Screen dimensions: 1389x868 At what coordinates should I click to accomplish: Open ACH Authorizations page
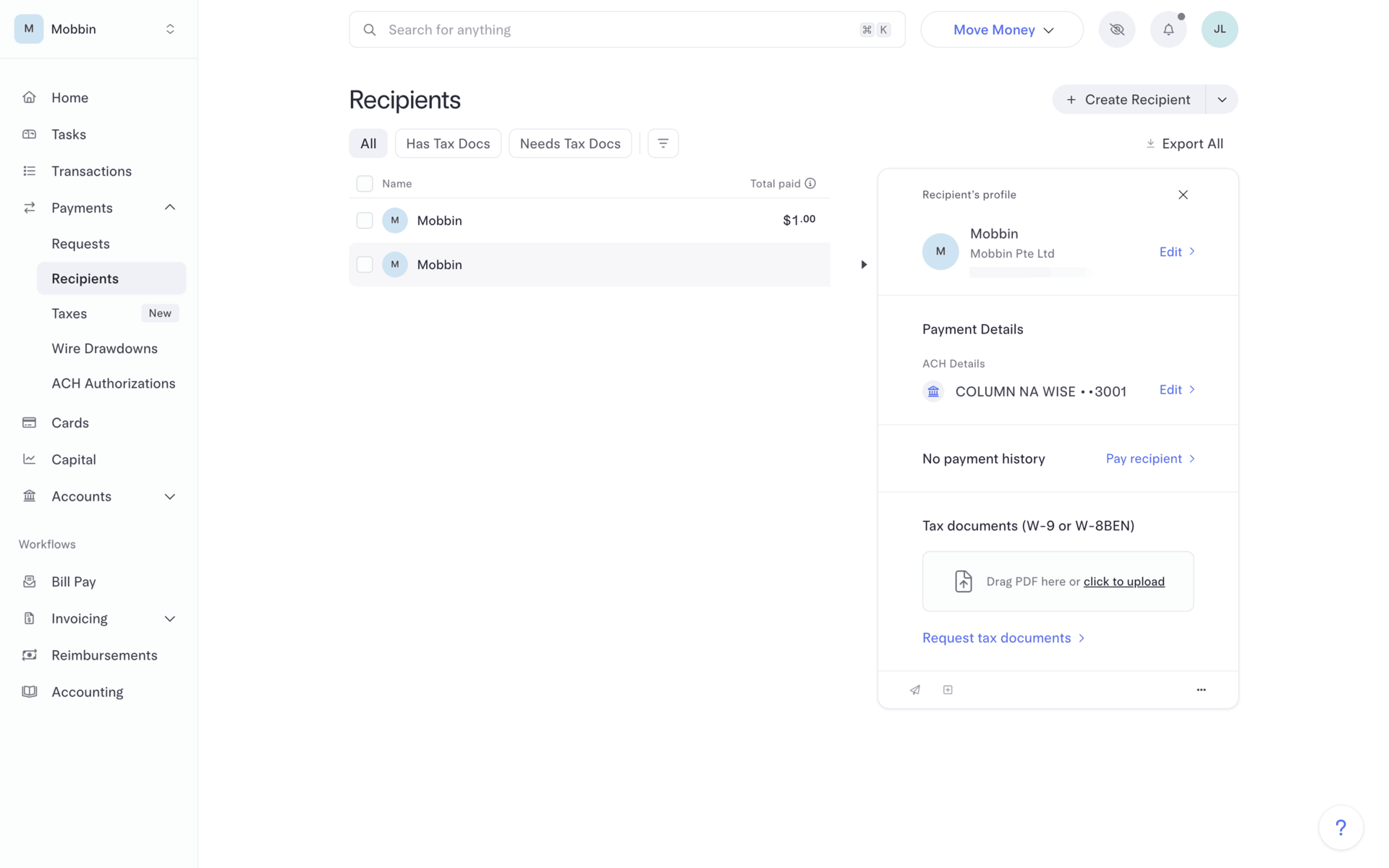[113, 383]
